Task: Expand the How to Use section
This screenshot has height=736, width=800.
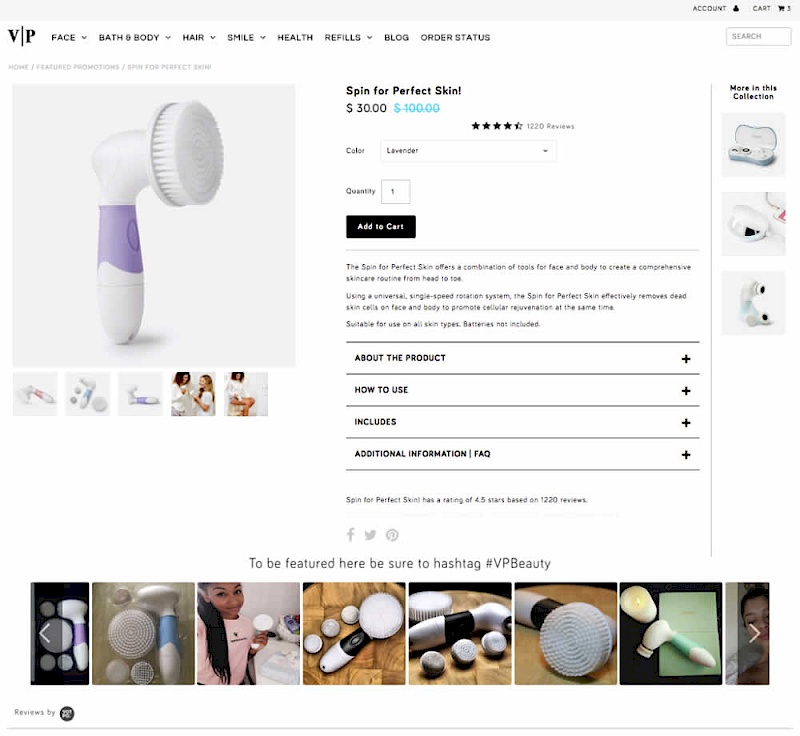Action: pos(522,390)
